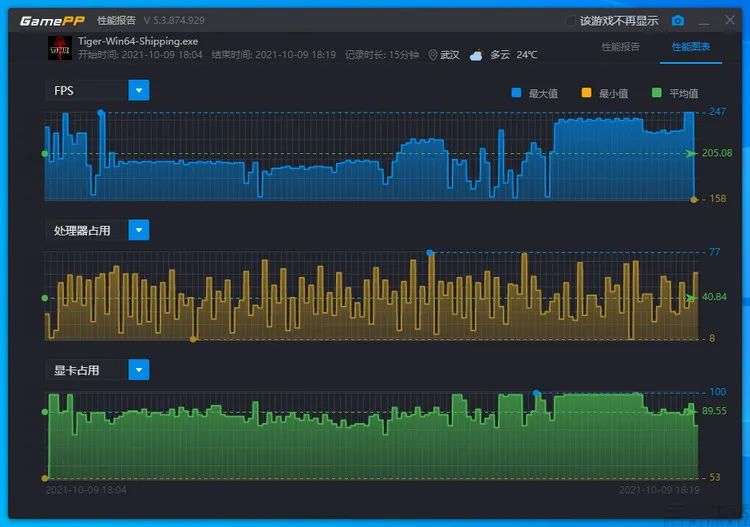Toggle the blue 最大值 legend series
The height and width of the screenshot is (527, 750).
tap(517, 93)
